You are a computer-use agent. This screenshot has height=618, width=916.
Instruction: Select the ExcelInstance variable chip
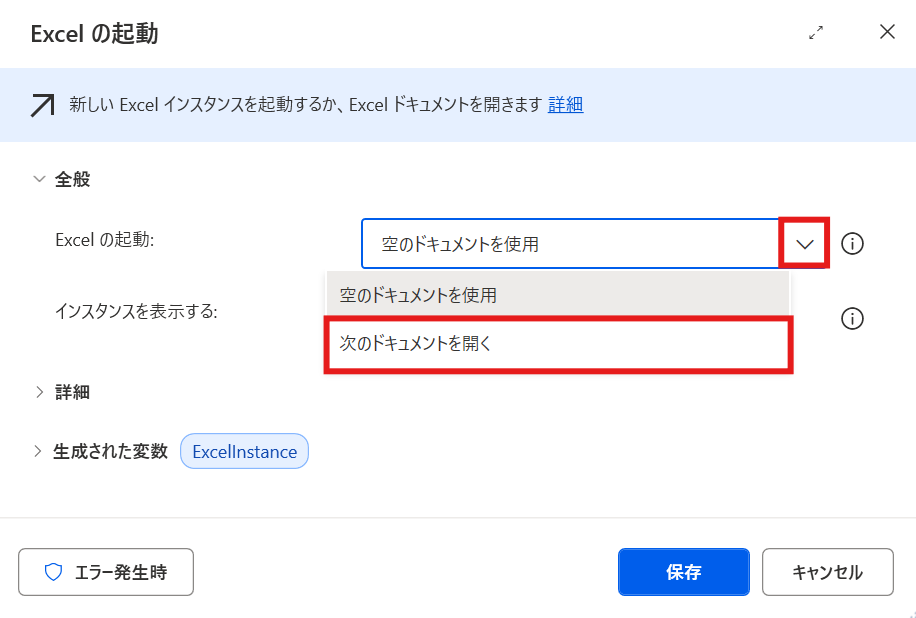point(244,451)
